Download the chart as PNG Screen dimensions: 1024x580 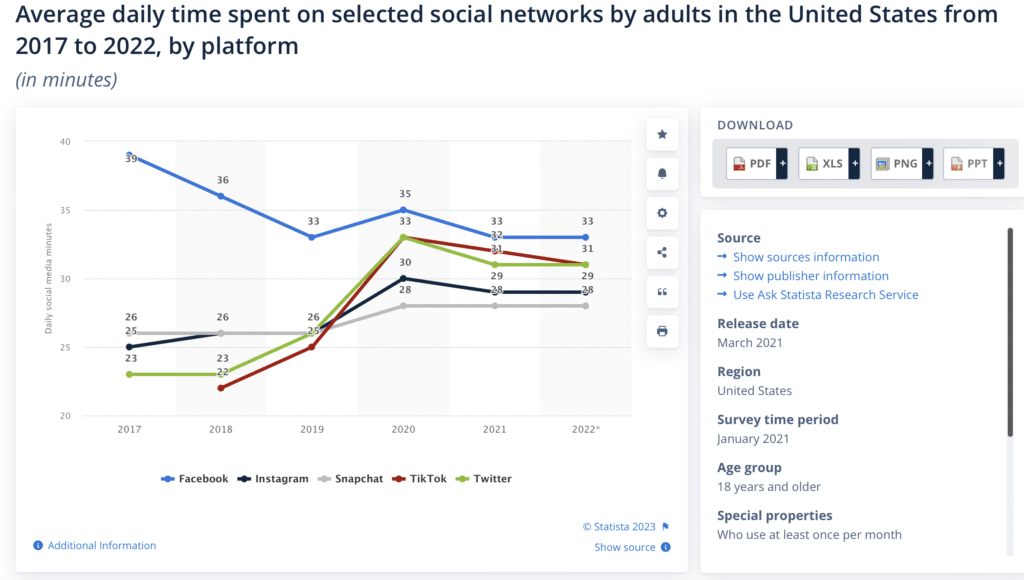click(896, 163)
